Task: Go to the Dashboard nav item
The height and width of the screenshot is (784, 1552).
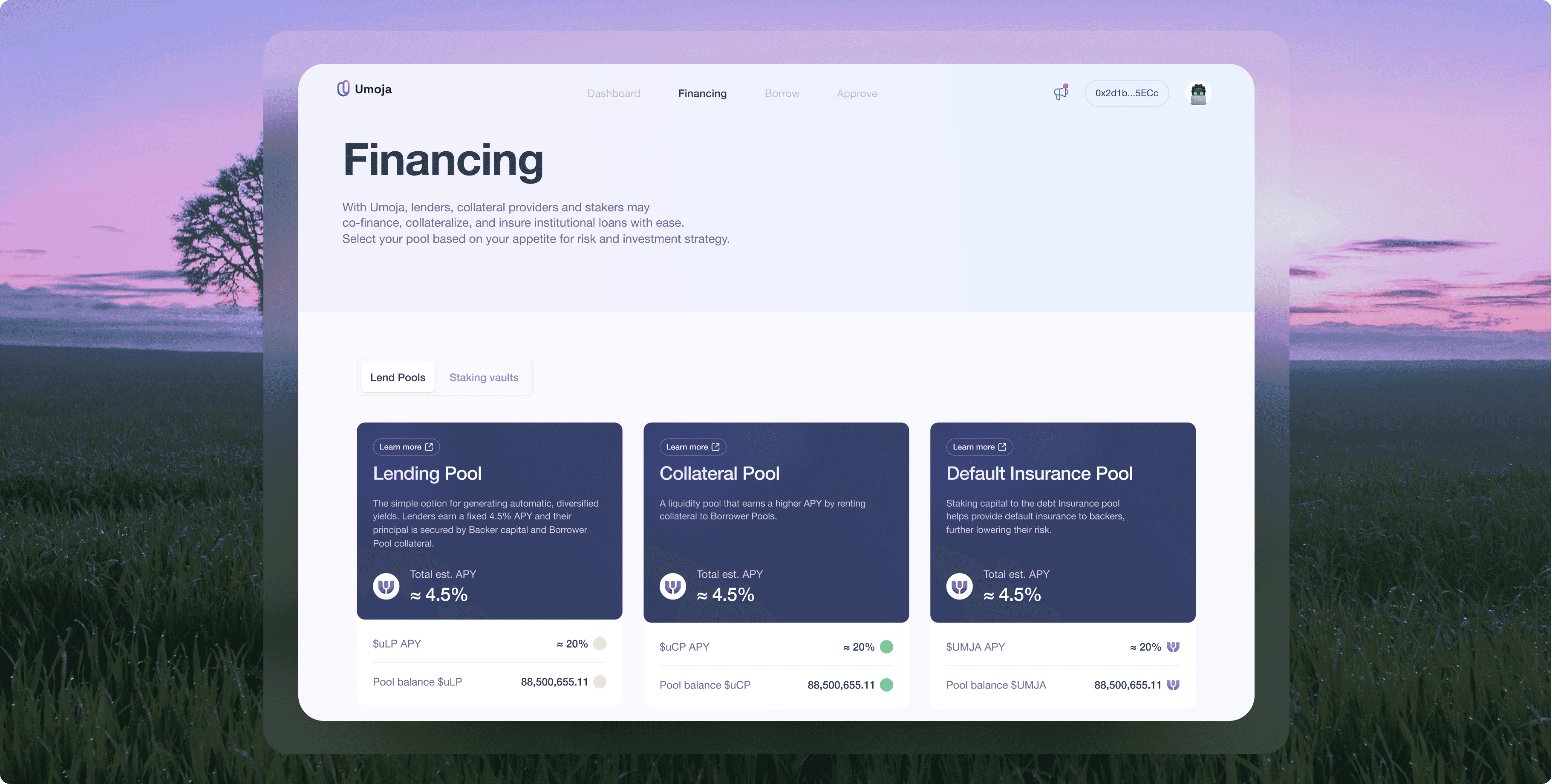Action: (x=613, y=93)
